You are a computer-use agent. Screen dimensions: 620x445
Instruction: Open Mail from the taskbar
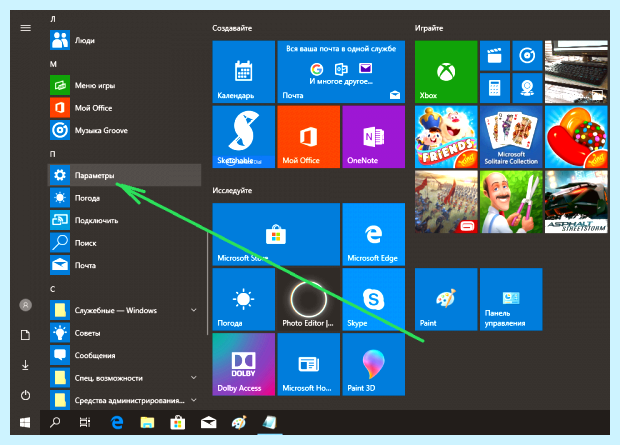tap(208, 422)
